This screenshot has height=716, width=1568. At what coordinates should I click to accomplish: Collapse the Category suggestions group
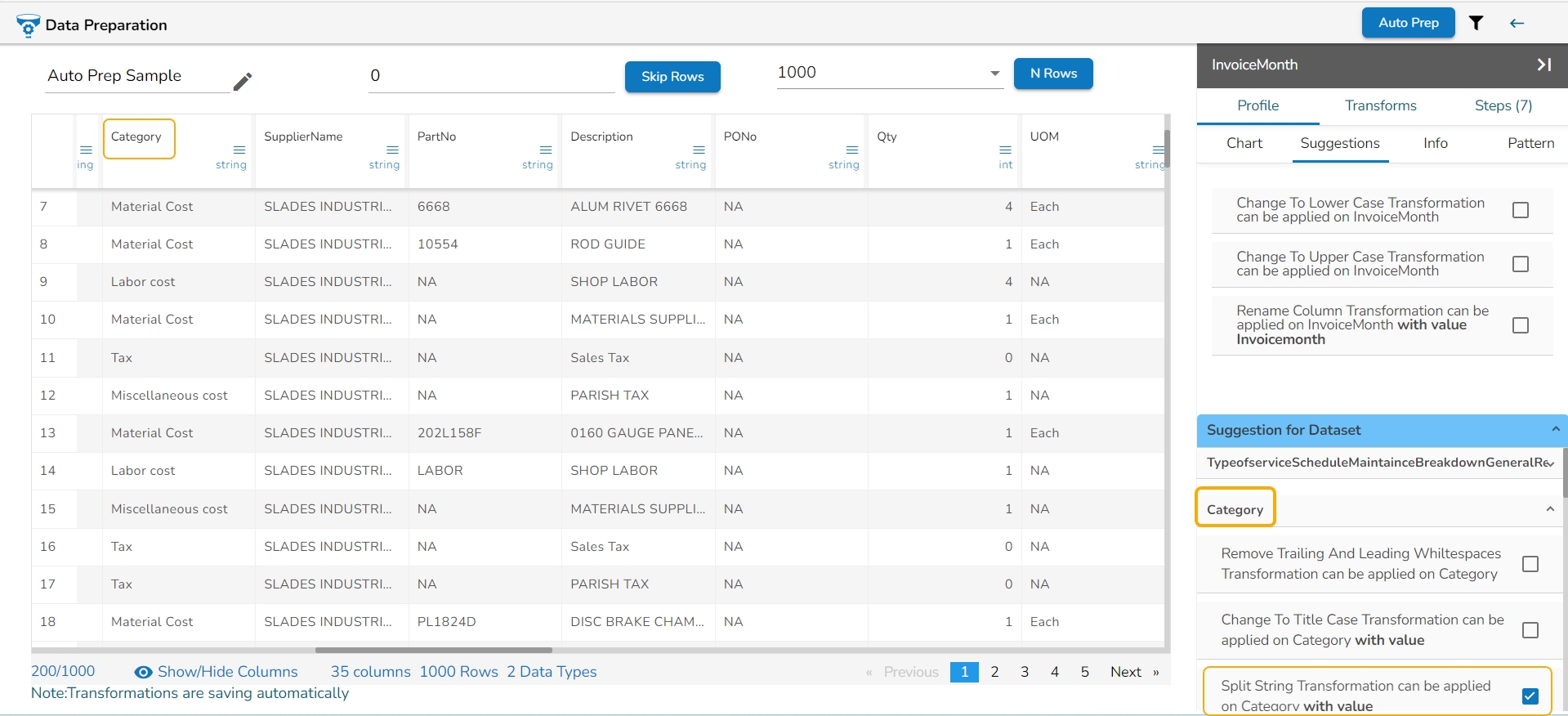(1549, 509)
